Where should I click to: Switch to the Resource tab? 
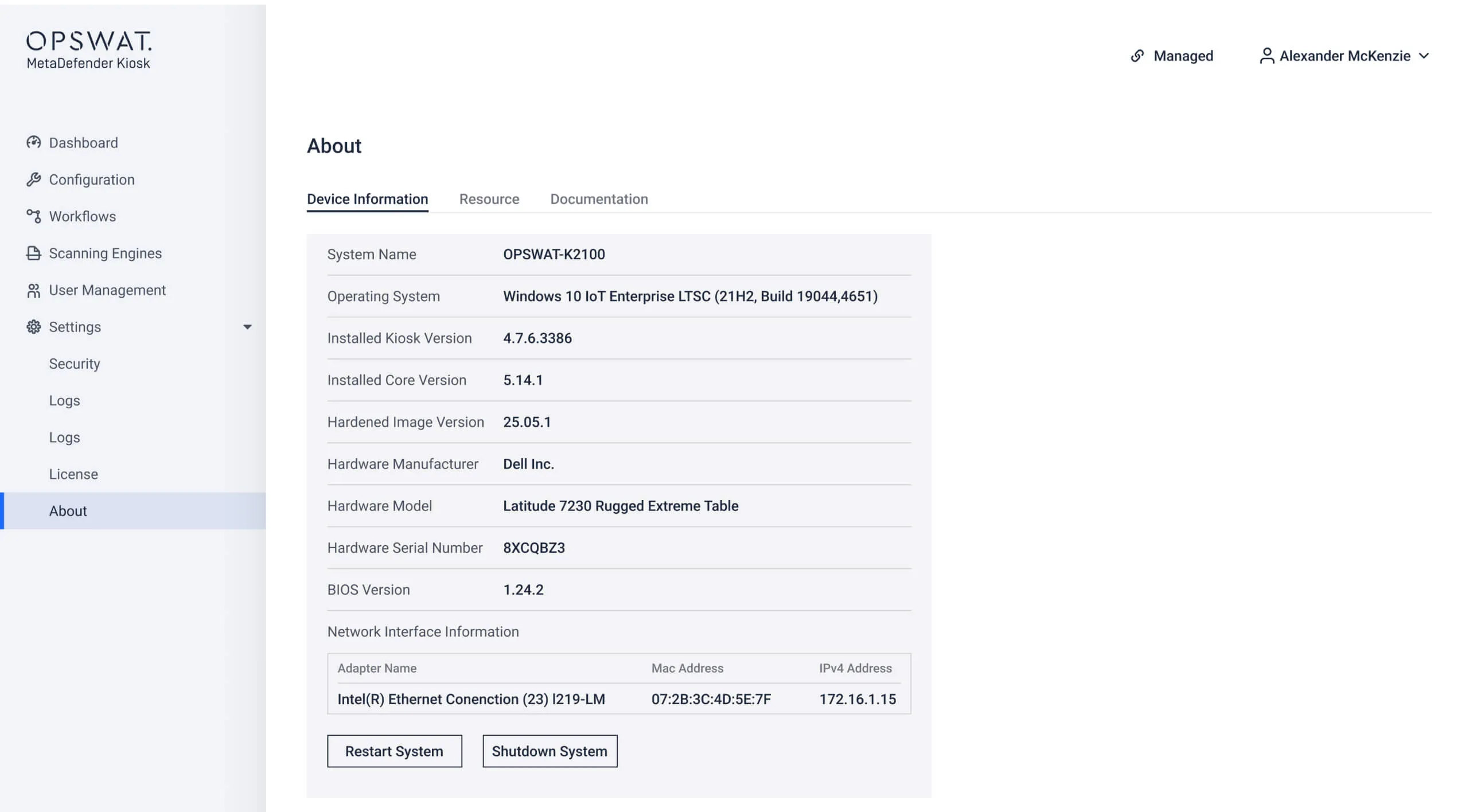coord(489,199)
